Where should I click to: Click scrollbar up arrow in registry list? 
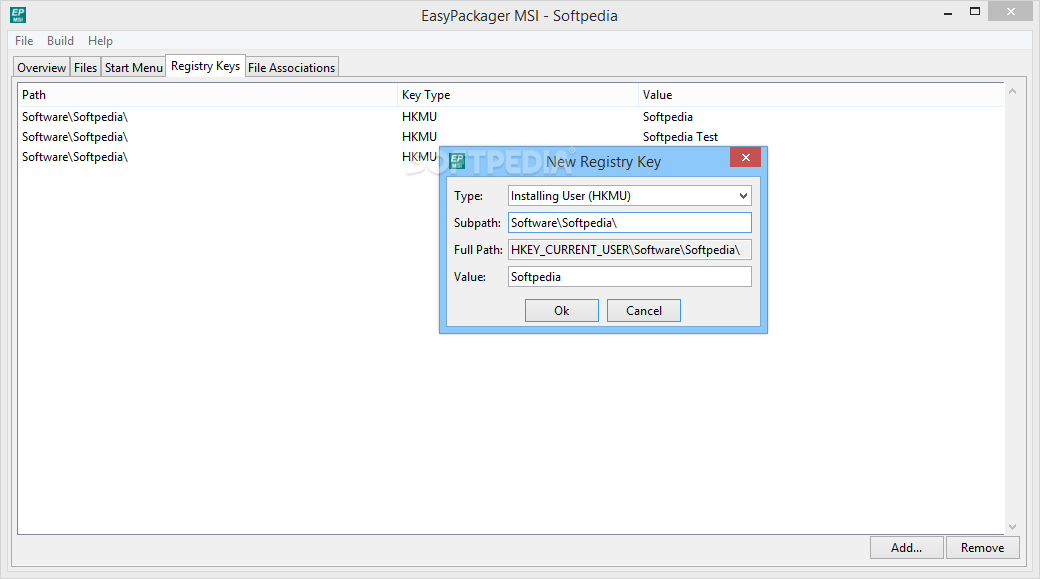(x=1012, y=91)
